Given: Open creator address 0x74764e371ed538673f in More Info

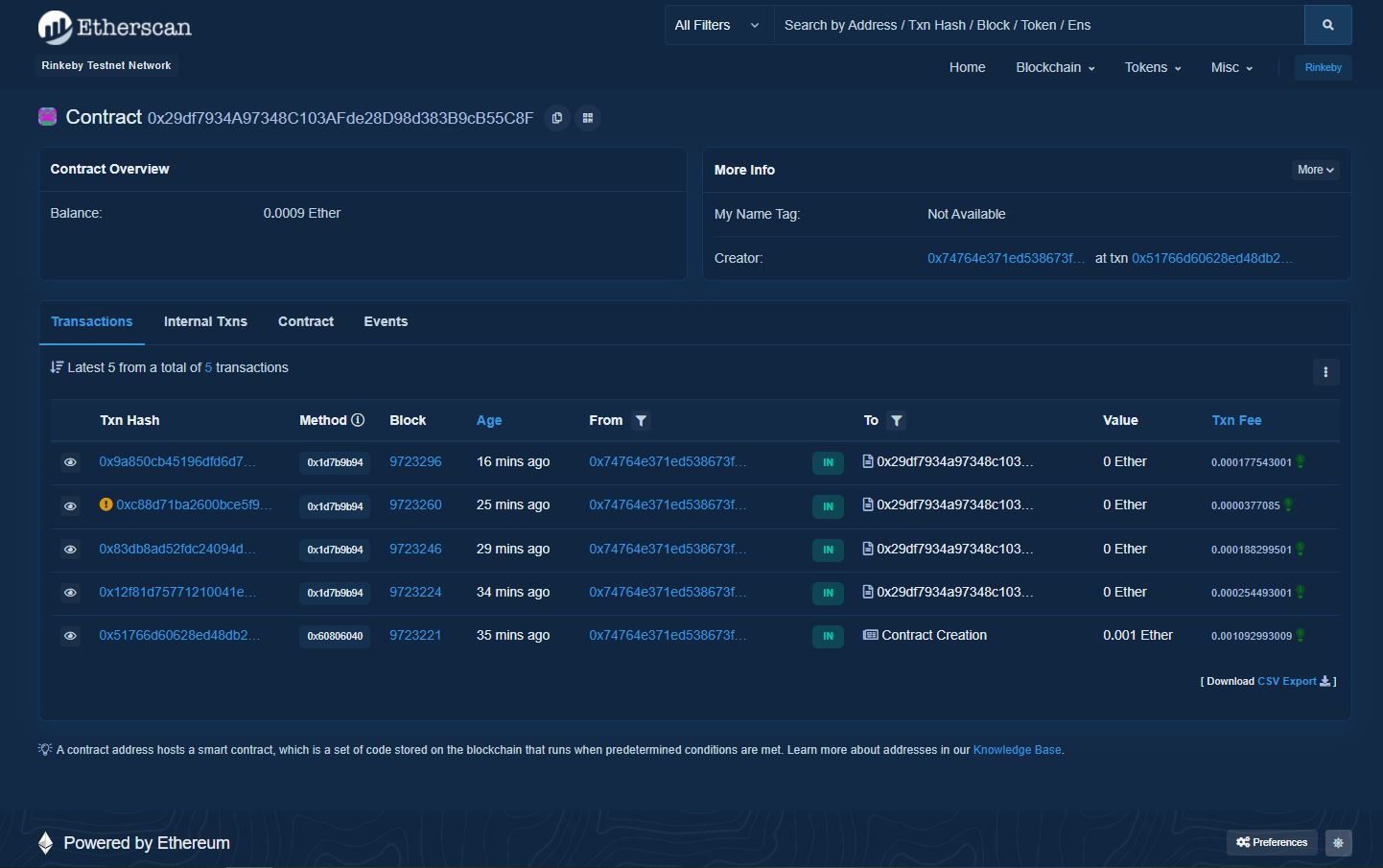Looking at the screenshot, I should (x=1006, y=258).
